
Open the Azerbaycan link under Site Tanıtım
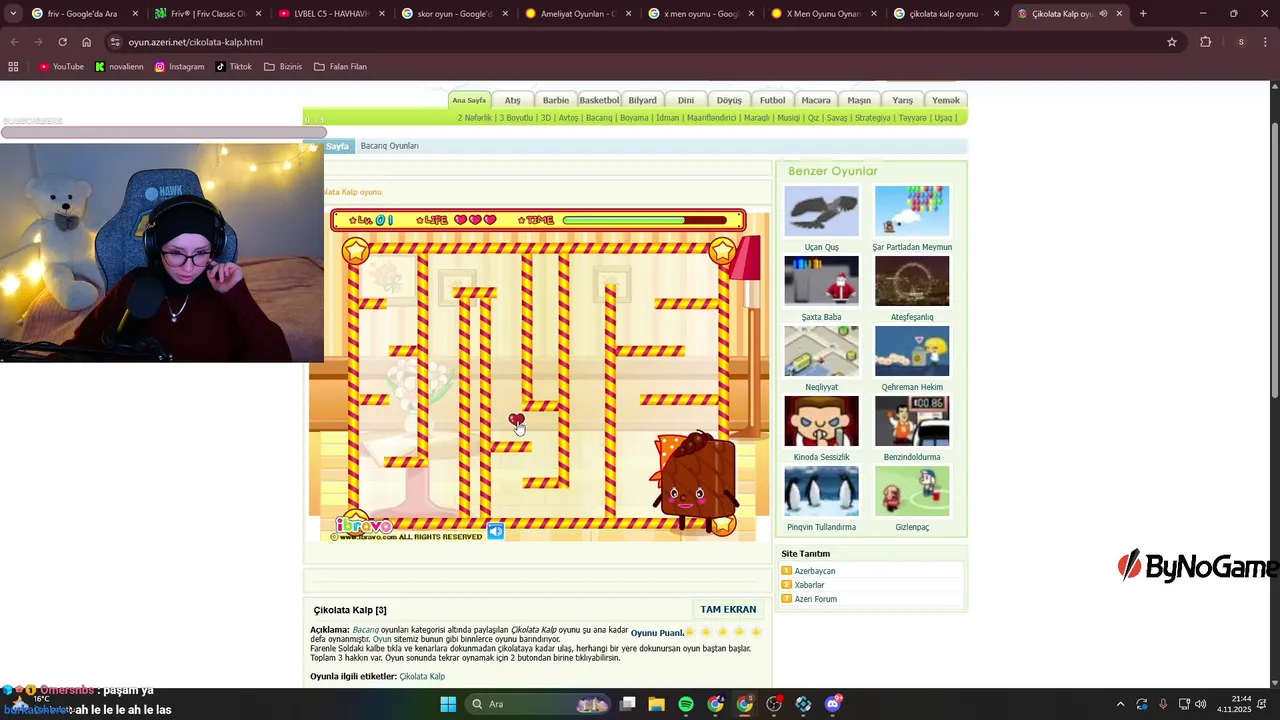815,571
